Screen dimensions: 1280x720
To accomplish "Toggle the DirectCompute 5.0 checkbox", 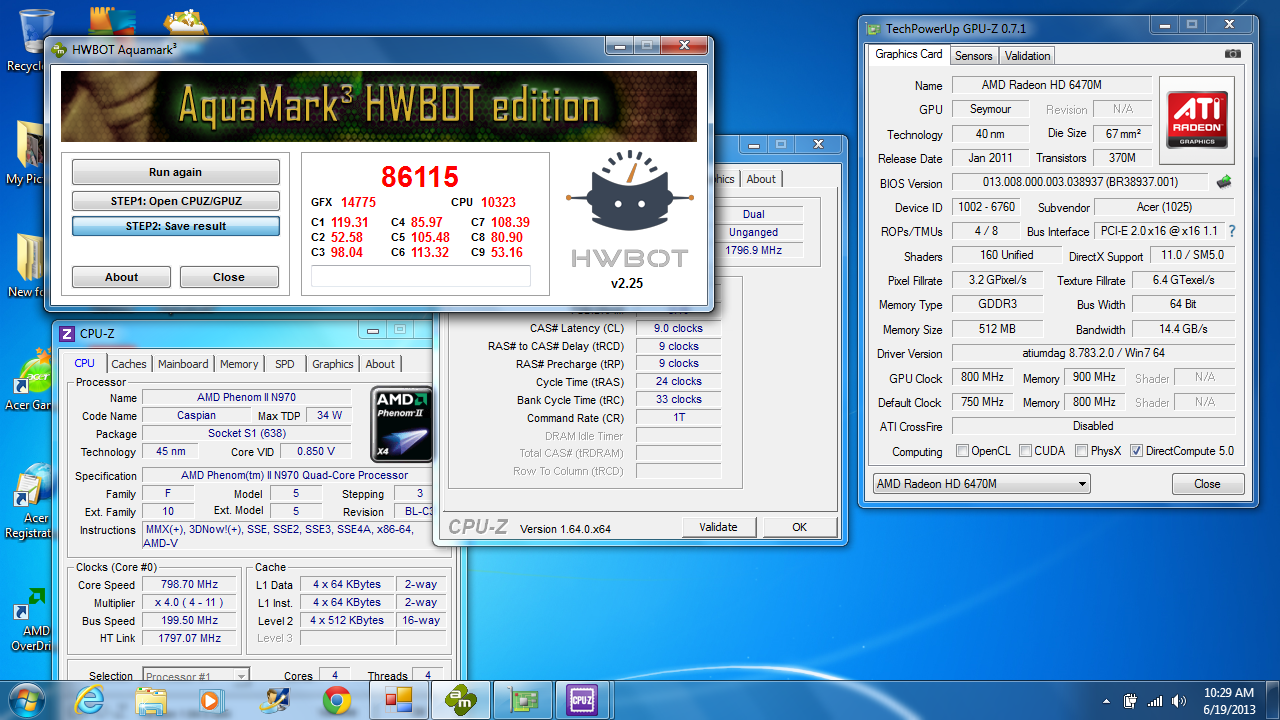I will pos(1135,451).
